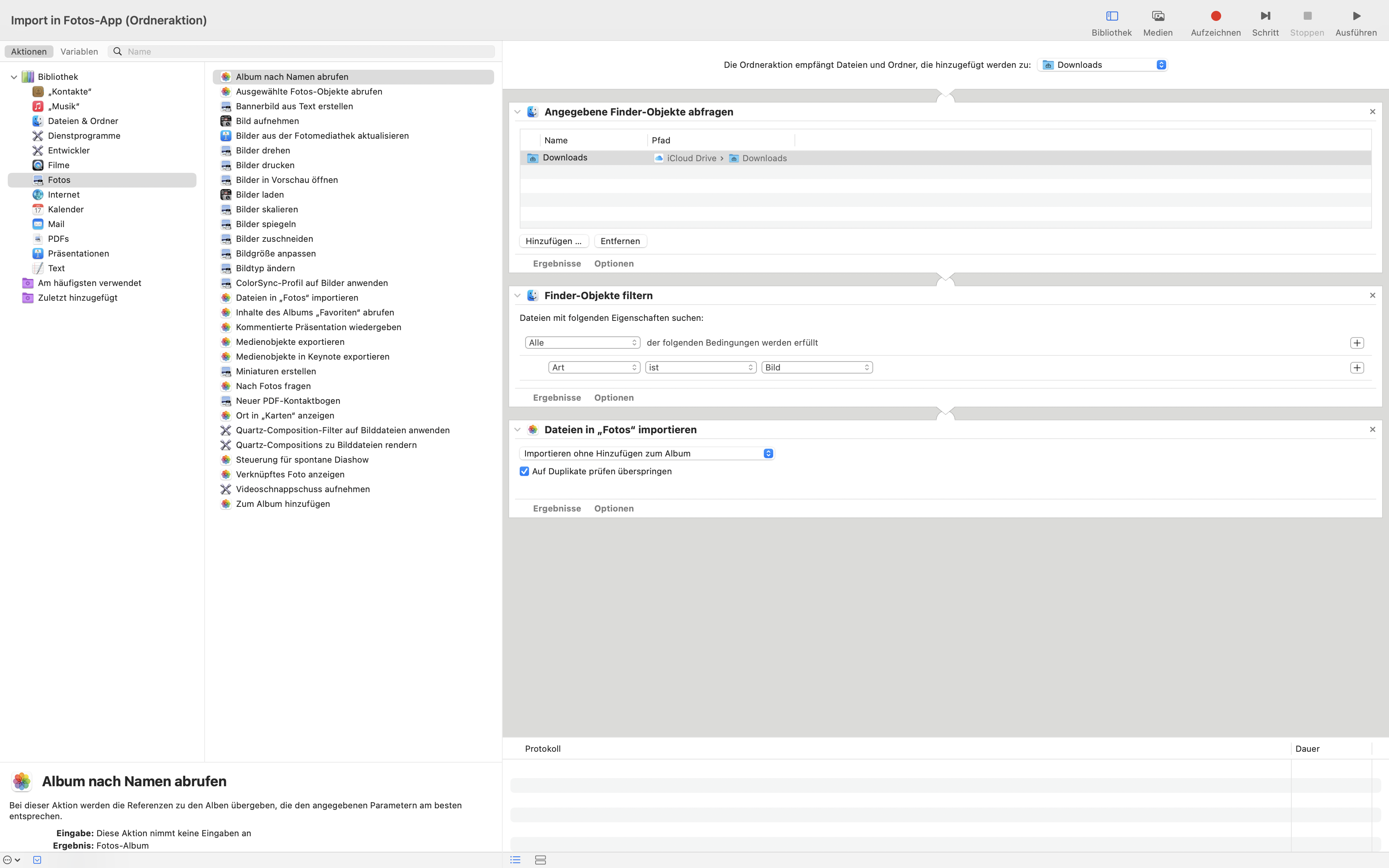This screenshot has width=1389, height=868.
Task: Collapse Angegebene Finder-Objekte abfragen action
Action: (517, 112)
